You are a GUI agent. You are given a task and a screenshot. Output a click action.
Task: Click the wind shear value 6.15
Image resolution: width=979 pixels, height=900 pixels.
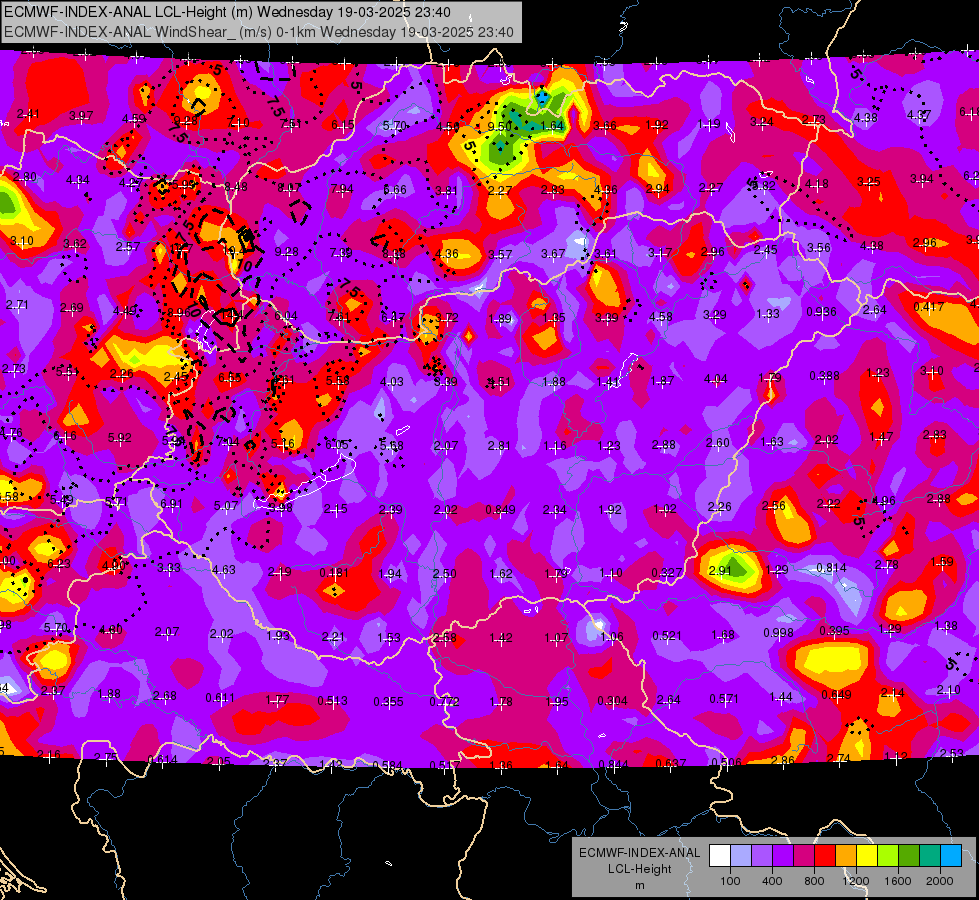coord(343,125)
